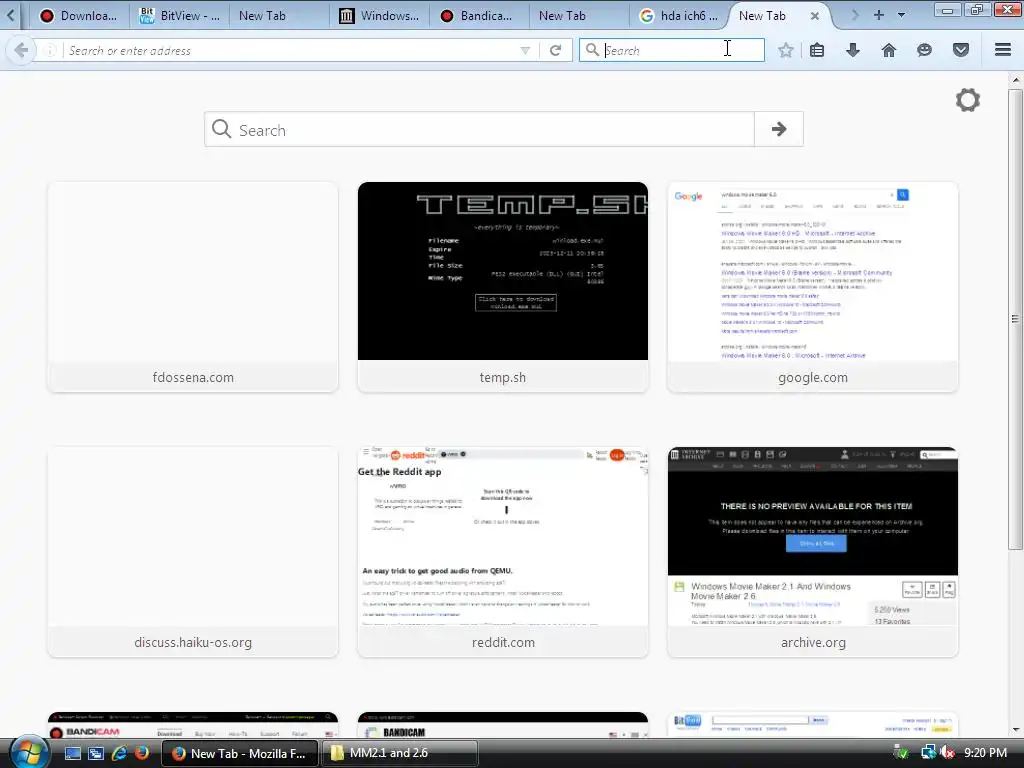1024x768 pixels.
Task: Open the reddit.com tile
Action: pyautogui.click(x=503, y=552)
